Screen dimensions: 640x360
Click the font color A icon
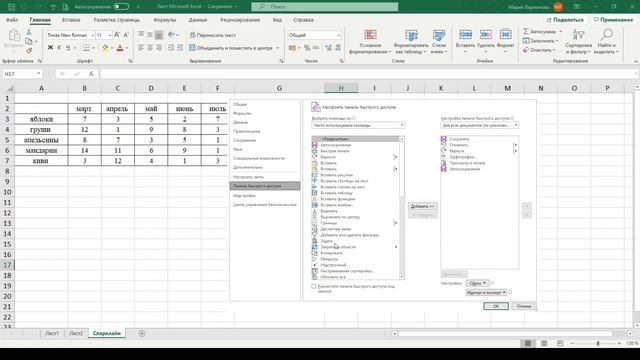(120, 48)
